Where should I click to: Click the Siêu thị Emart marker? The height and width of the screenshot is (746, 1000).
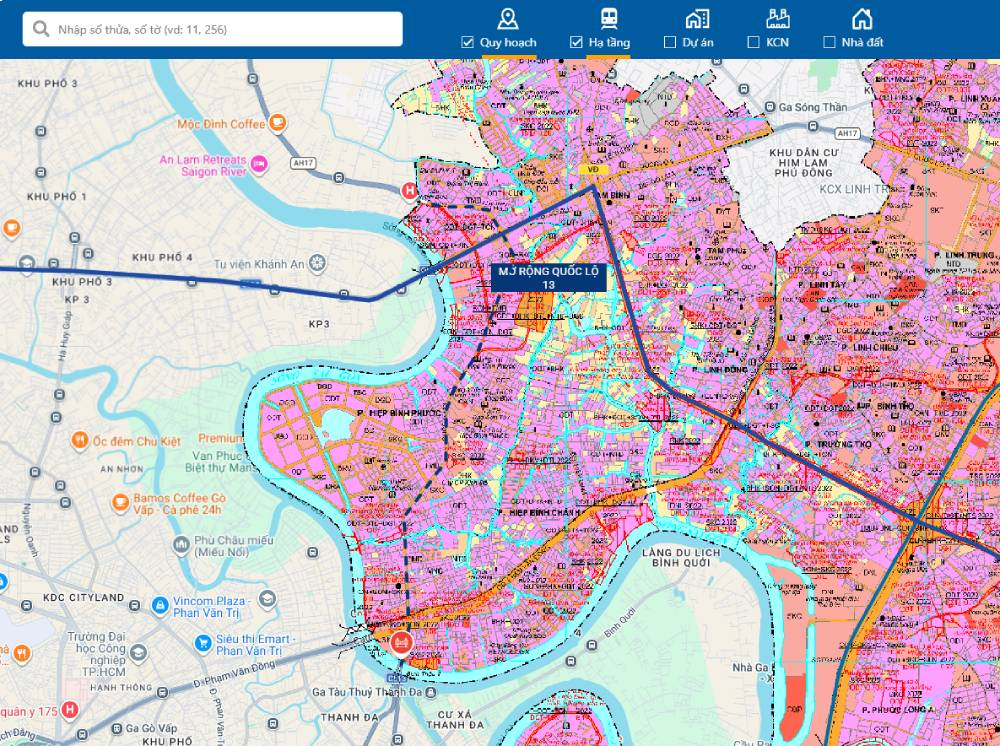(203, 644)
